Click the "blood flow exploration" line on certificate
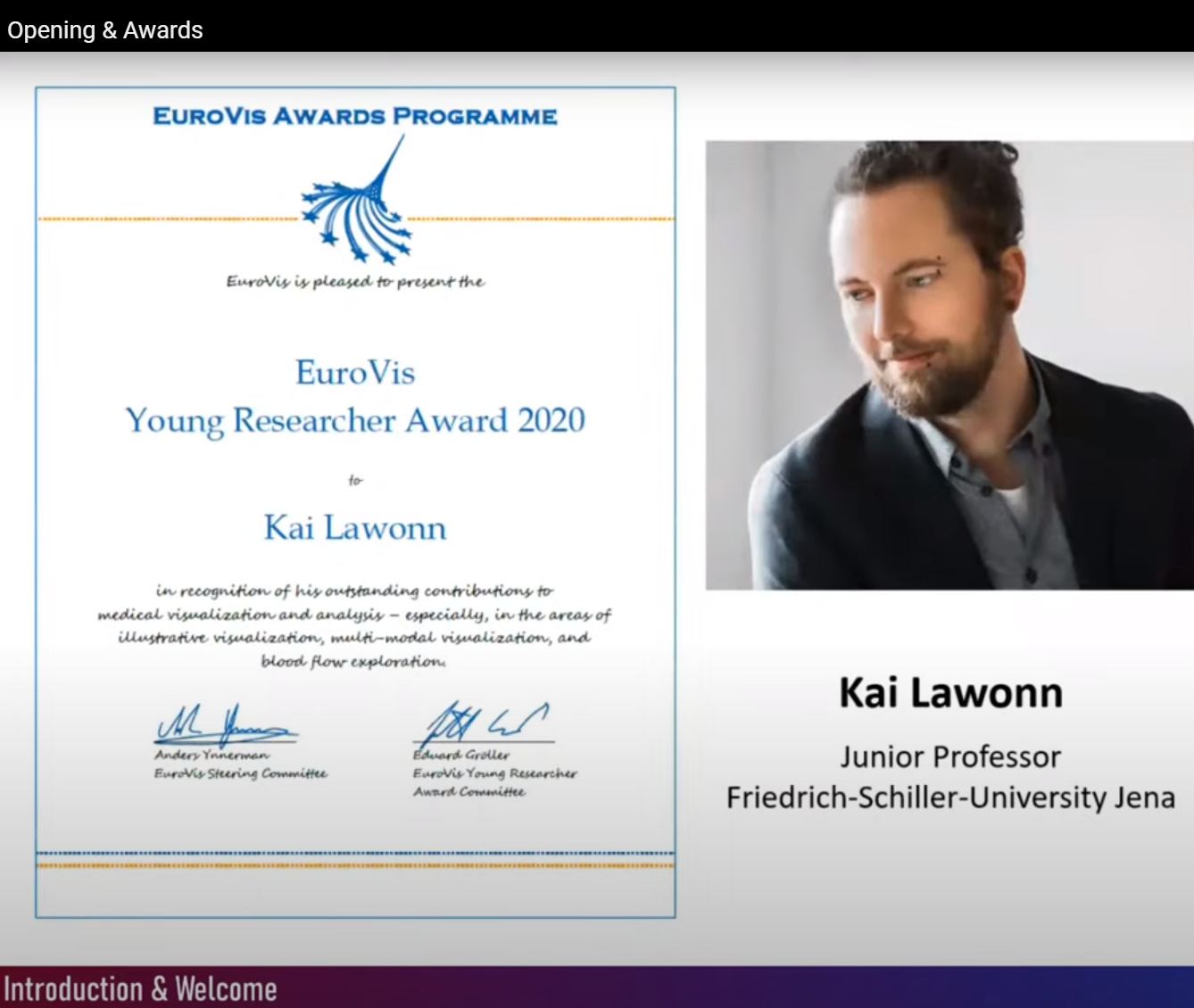 point(353,661)
